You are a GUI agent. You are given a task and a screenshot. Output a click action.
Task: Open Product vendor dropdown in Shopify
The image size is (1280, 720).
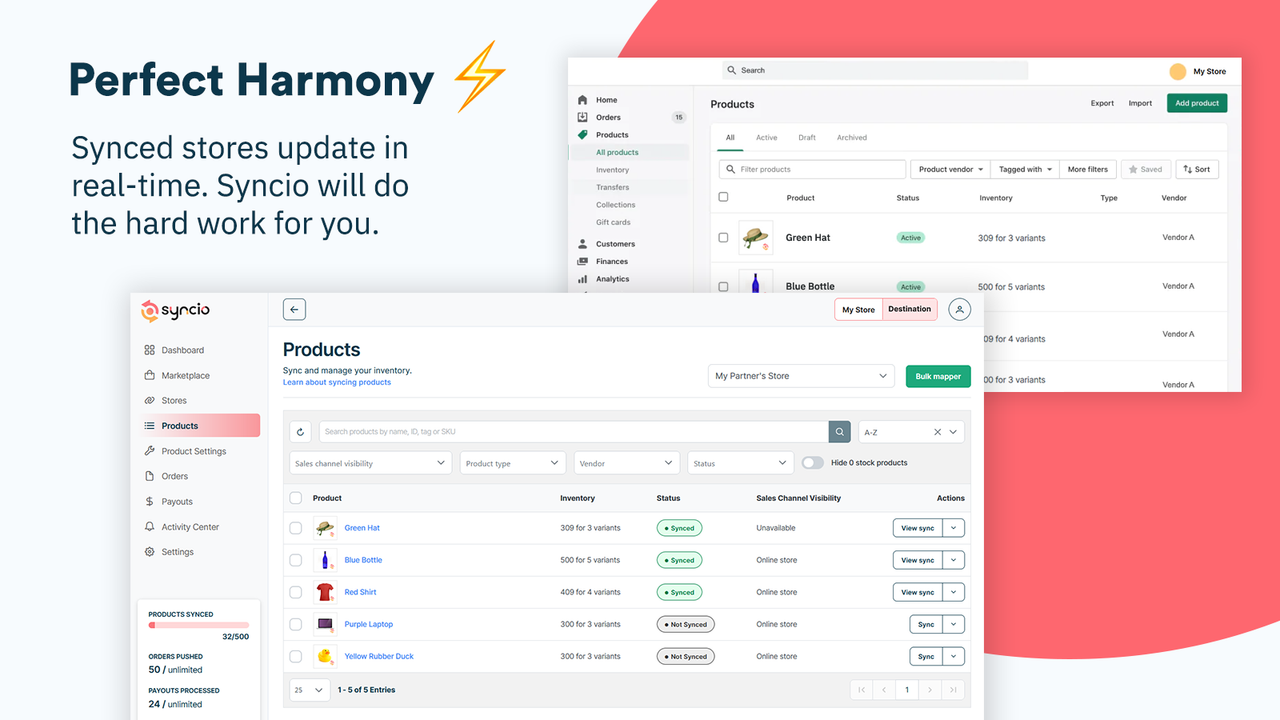point(950,169)
